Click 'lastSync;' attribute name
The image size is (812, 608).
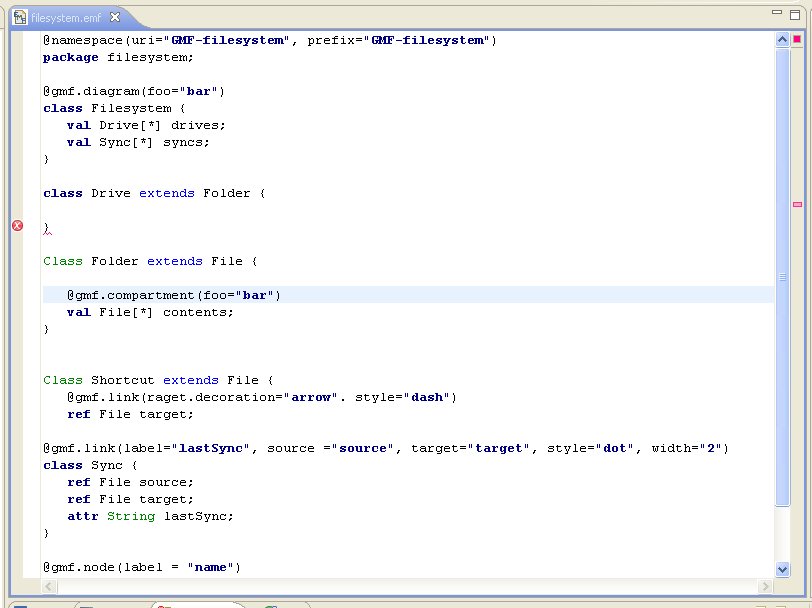tap(199, 516)
